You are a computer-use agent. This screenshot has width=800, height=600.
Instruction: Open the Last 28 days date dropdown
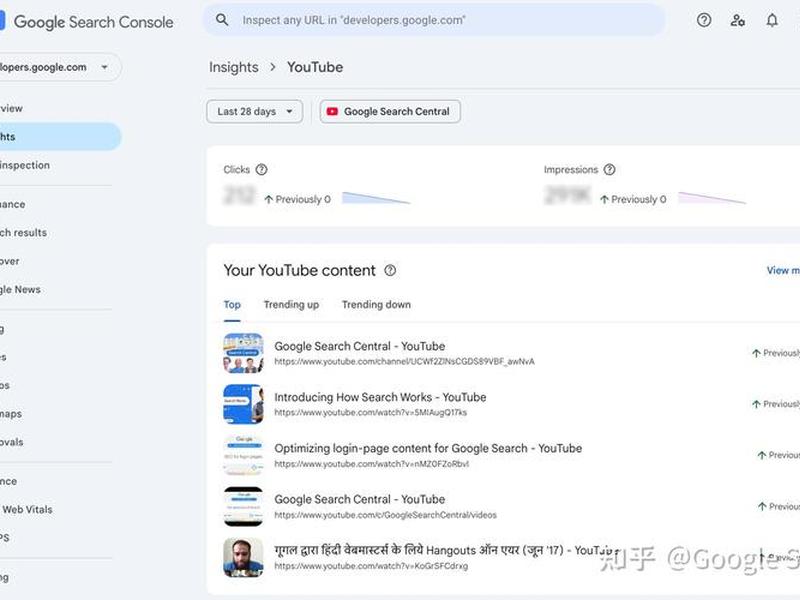pyautogui.click(x=255, y=111)
